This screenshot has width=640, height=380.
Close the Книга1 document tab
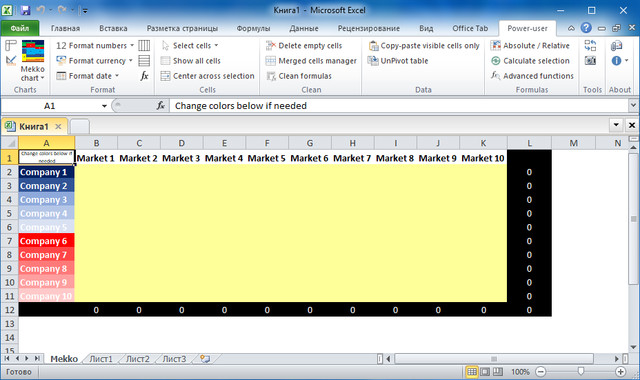[x=58, y=127]
